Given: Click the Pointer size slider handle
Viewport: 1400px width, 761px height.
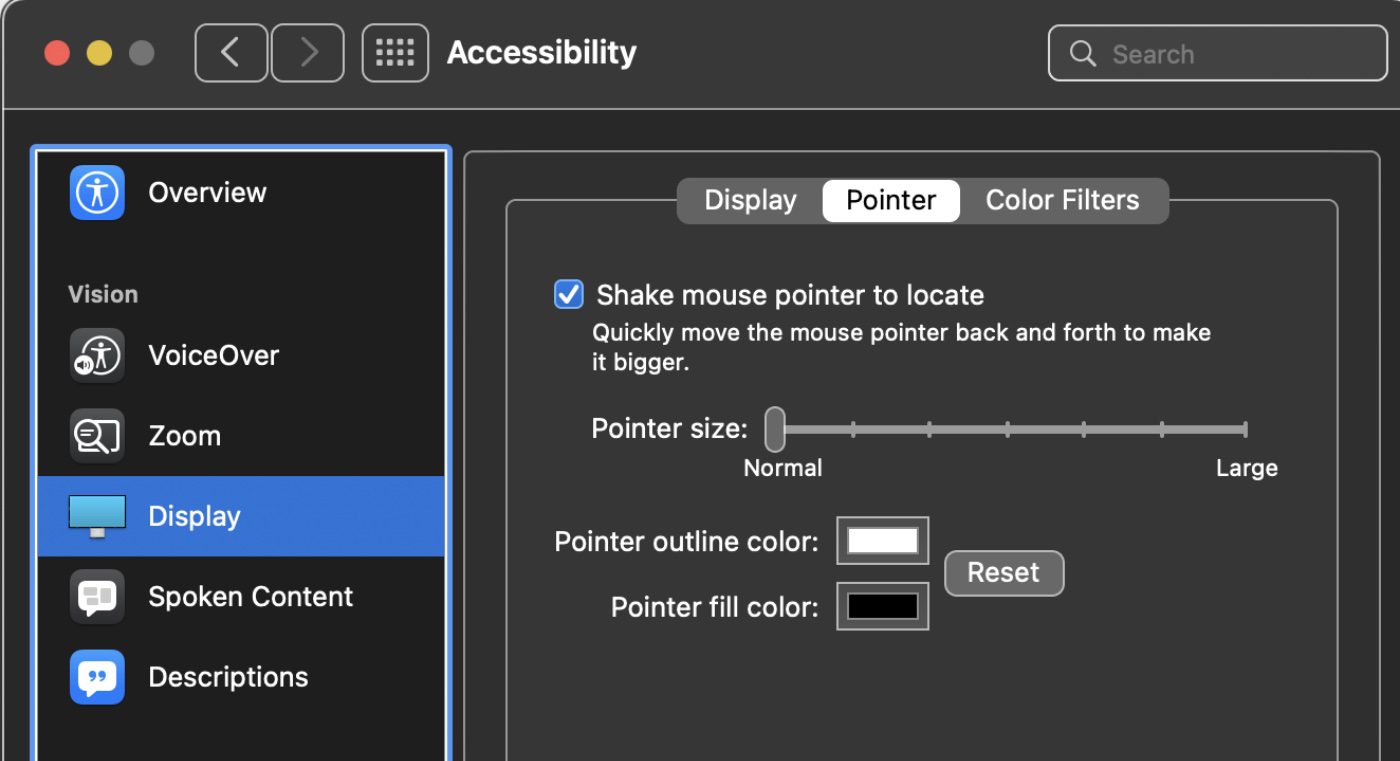Looking at the screenshot, I should point(775,429).
